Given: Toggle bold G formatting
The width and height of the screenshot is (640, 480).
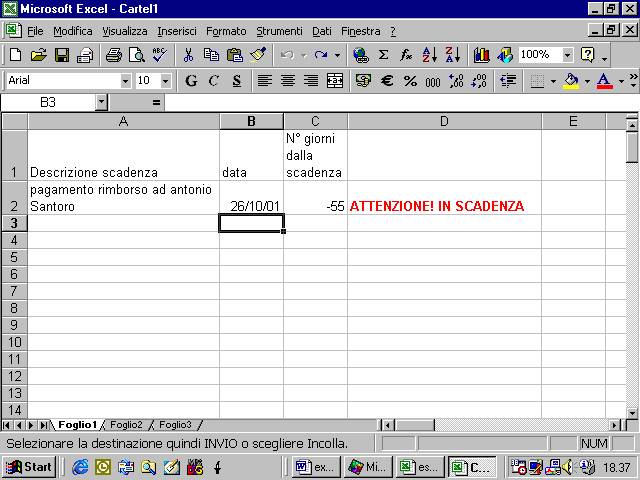Looking at the screenshot, I should (191, 80).
